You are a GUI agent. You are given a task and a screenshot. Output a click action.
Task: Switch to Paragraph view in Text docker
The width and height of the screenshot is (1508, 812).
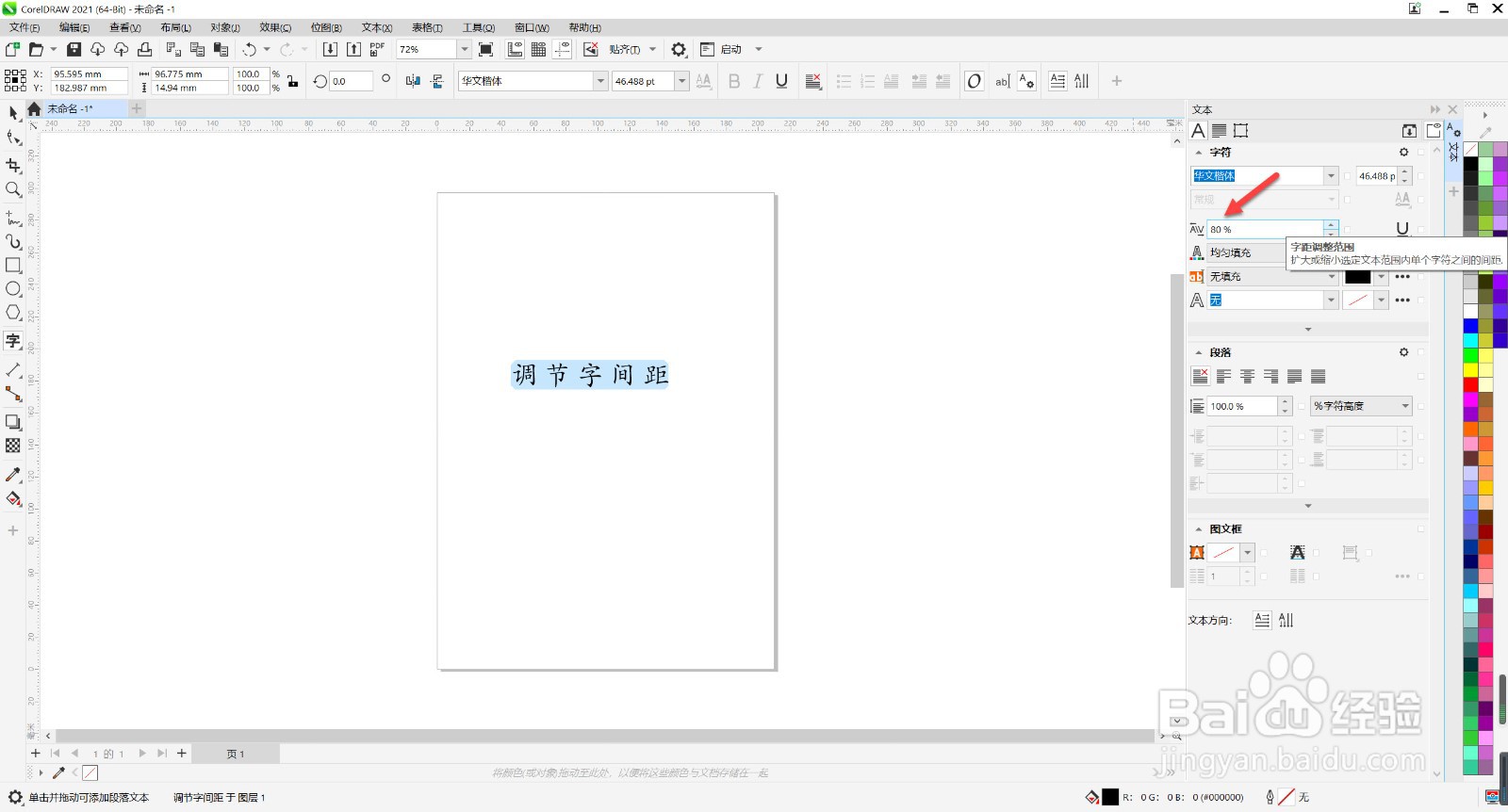pos(1220,131)
